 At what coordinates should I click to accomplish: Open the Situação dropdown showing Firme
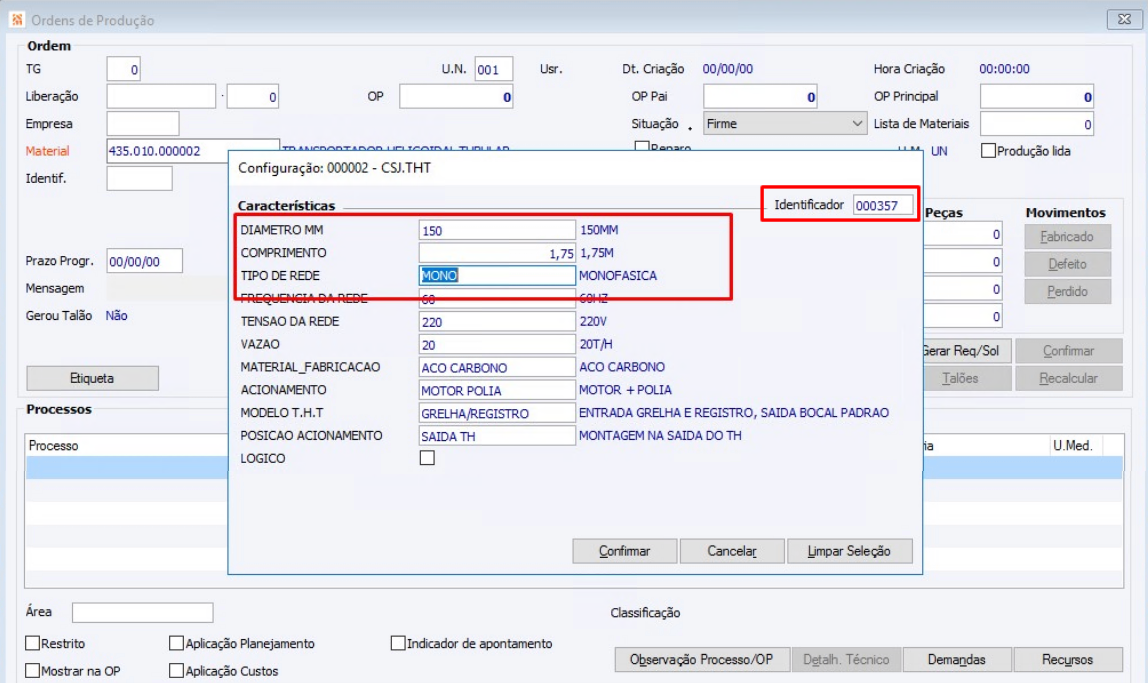point(785,124)
